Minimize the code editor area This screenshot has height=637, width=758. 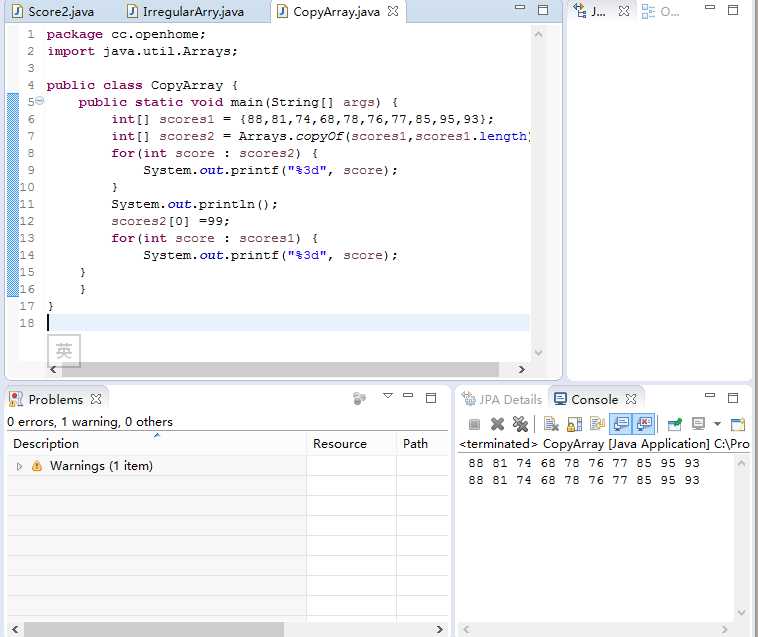pyautogui.click(x=520, y=8)
